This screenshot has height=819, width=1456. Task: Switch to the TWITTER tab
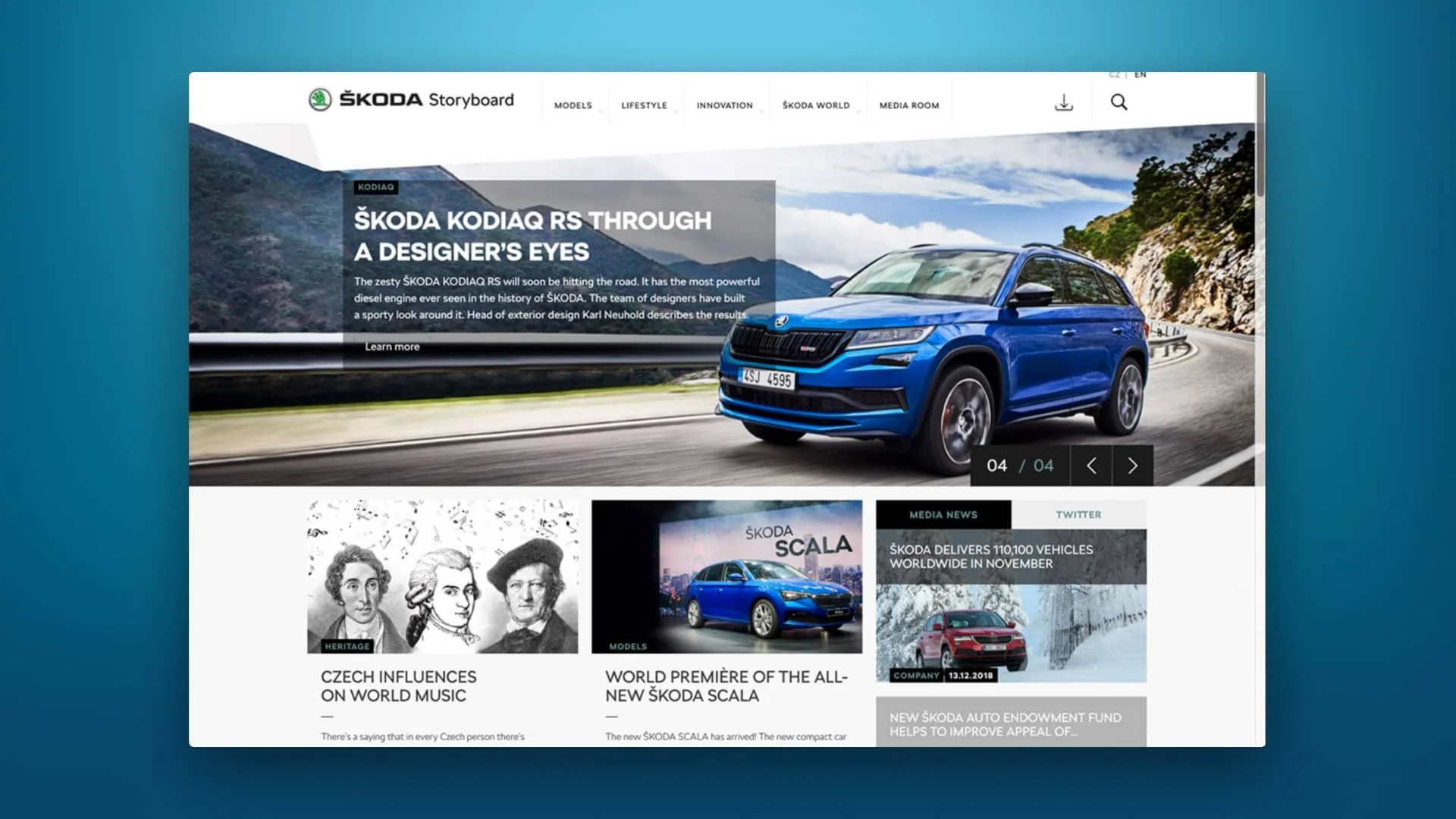click(x=1079, y=515)
